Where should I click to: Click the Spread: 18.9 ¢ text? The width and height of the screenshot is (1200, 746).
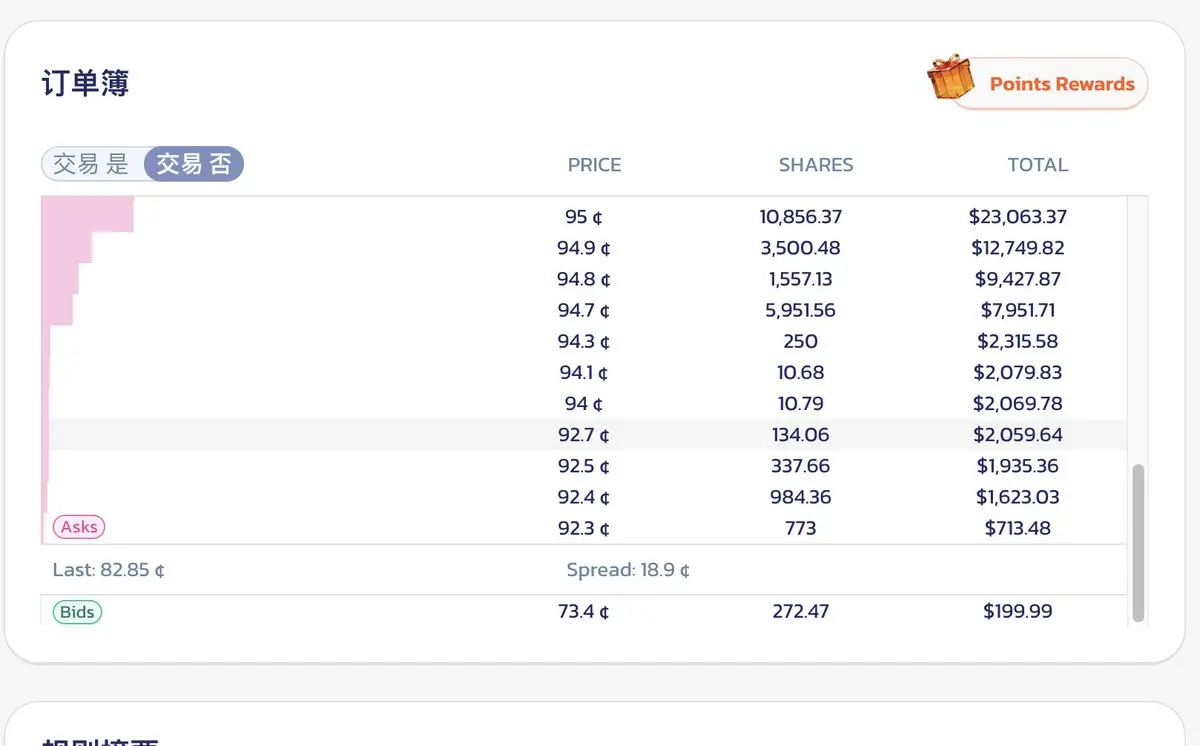[628, 570]
